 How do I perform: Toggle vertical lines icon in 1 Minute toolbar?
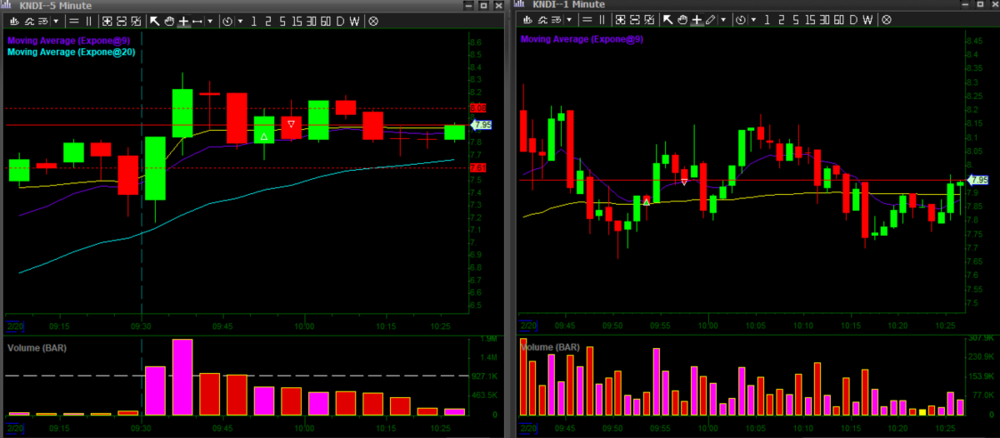click(x=602, y=20)
